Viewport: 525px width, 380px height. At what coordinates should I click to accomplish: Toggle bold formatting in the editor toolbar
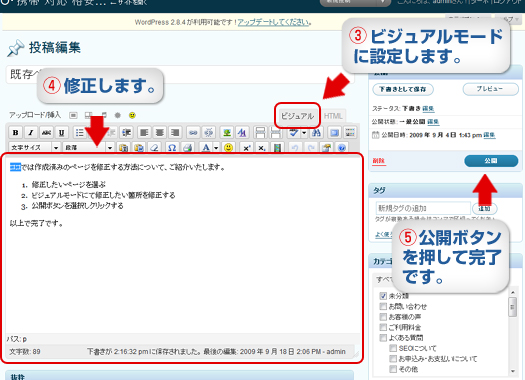point(15,133)
